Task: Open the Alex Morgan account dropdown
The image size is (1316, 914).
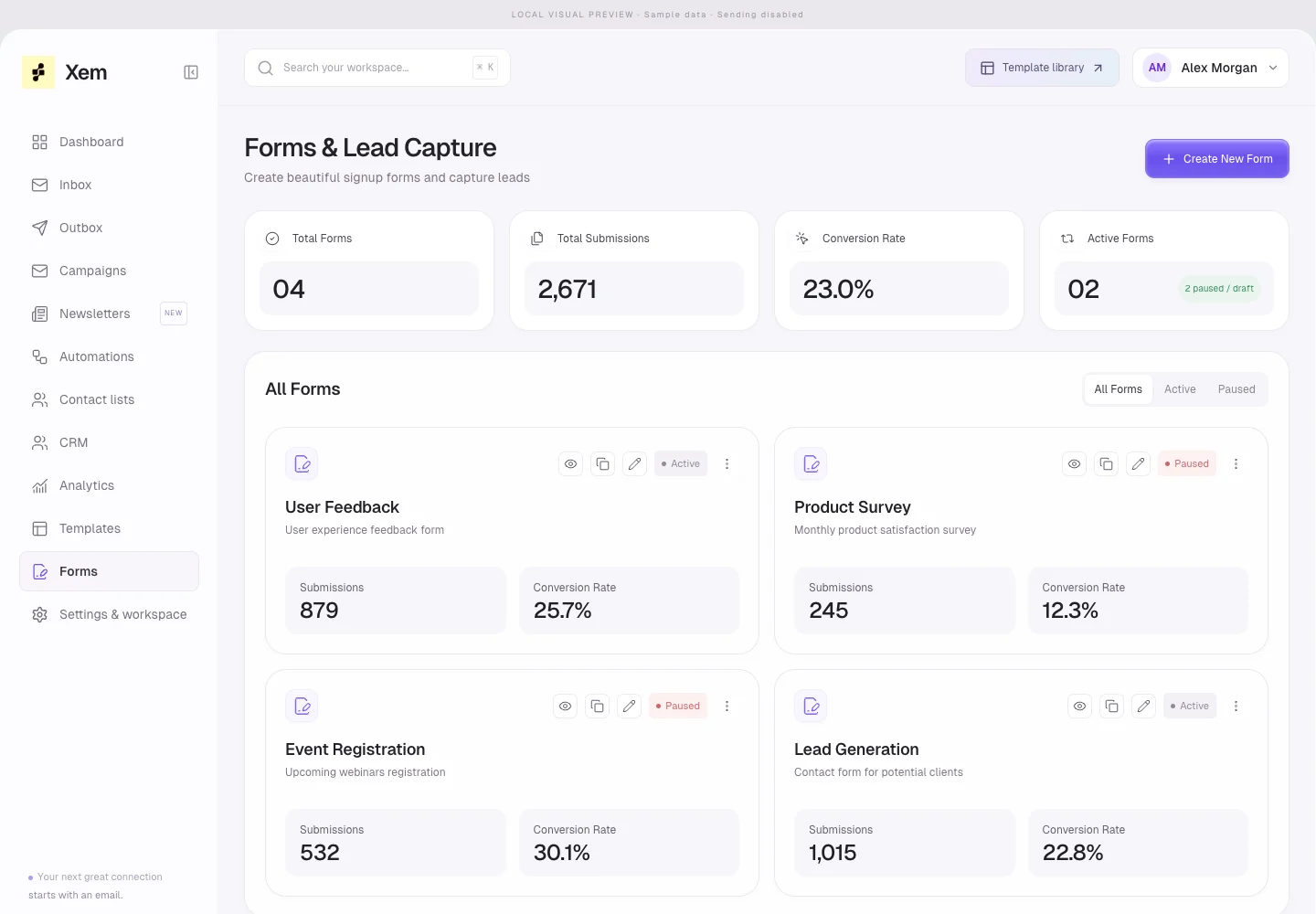Action: pyautogui.click(x=1211, y=68)
